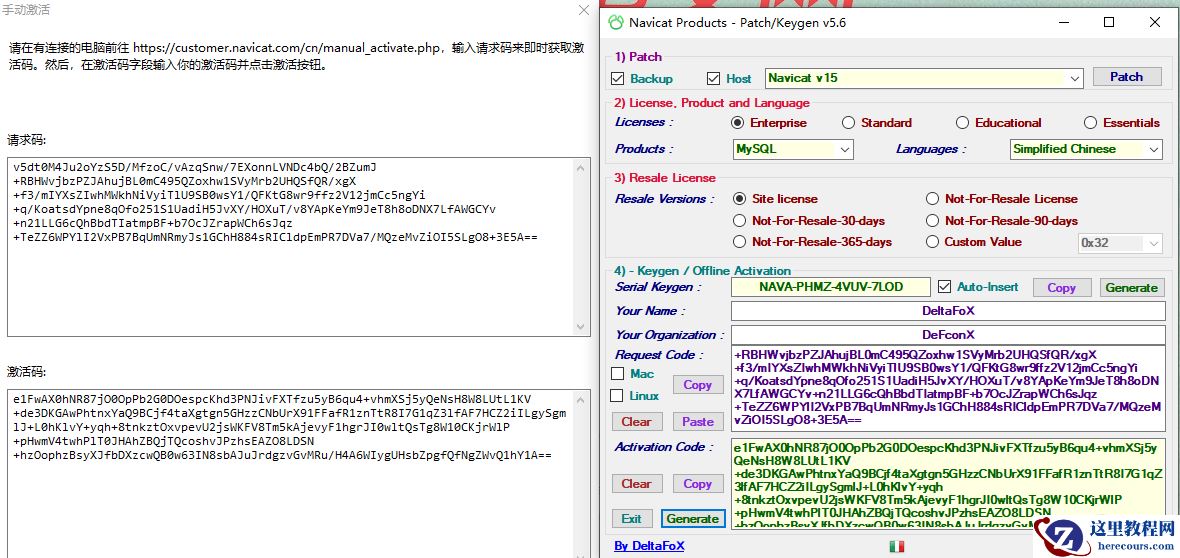
Task: Copy the Request Code in keygen
Action: [698, 385]
